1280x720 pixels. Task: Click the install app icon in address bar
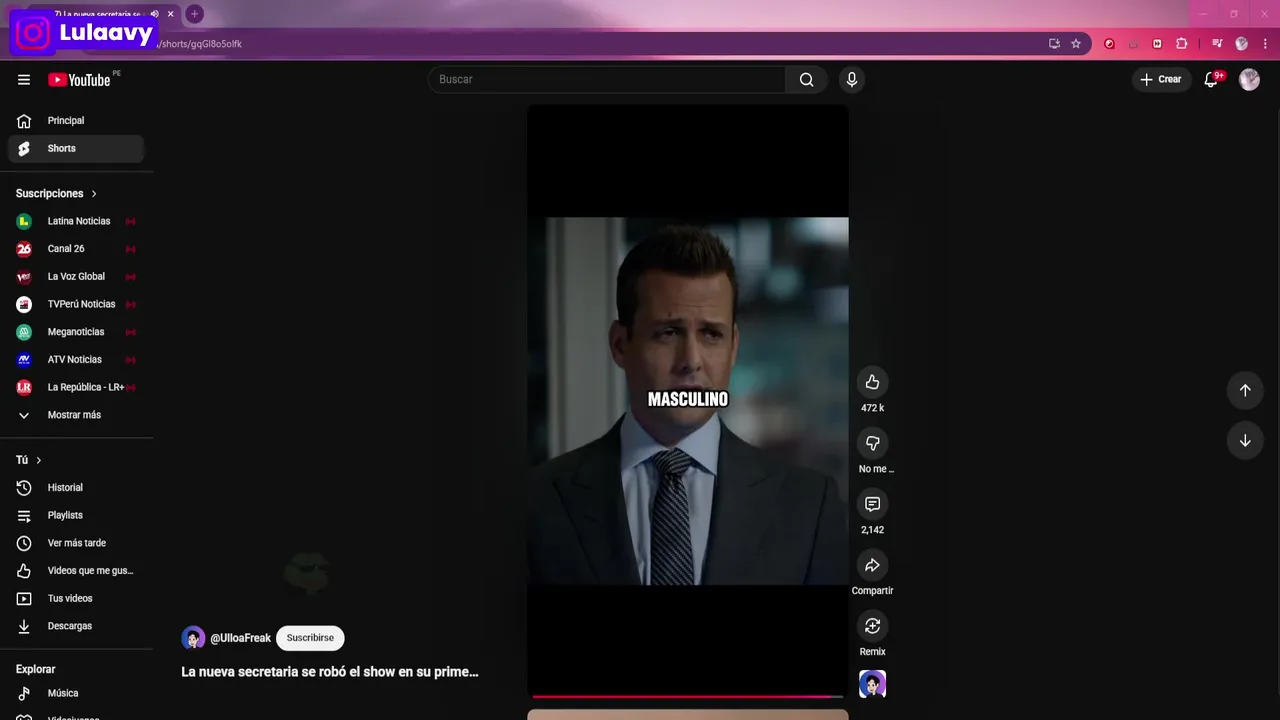pyautogui.click(x=1054, y=44)
